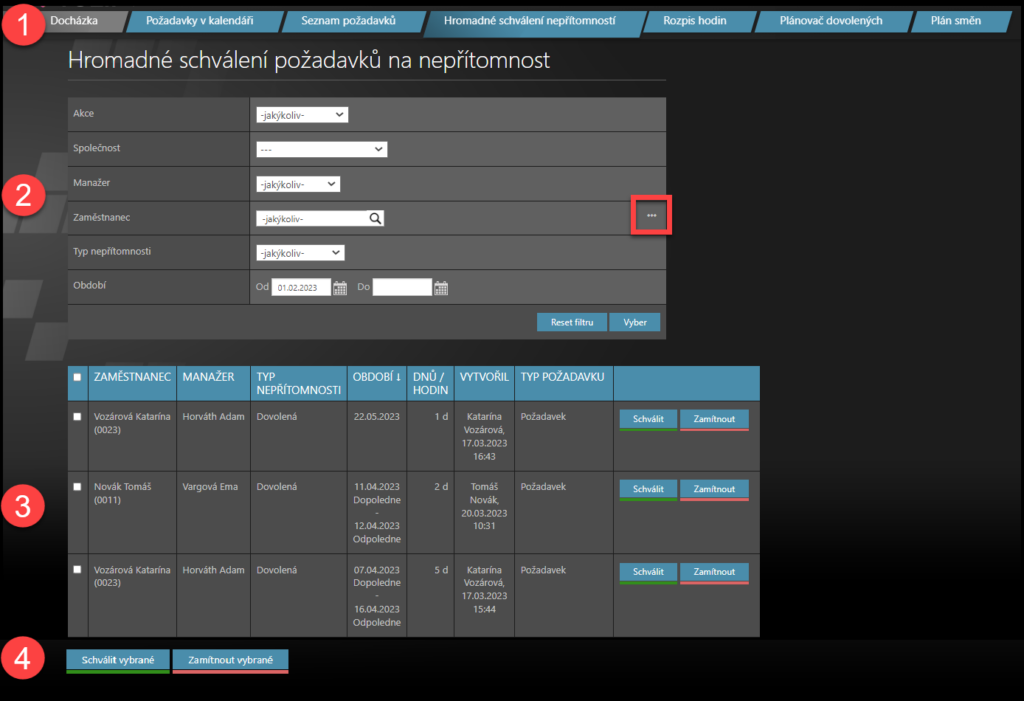Open calendar picker for Od date
This screenshot has width=1024, height=701.
coord(340,288)
